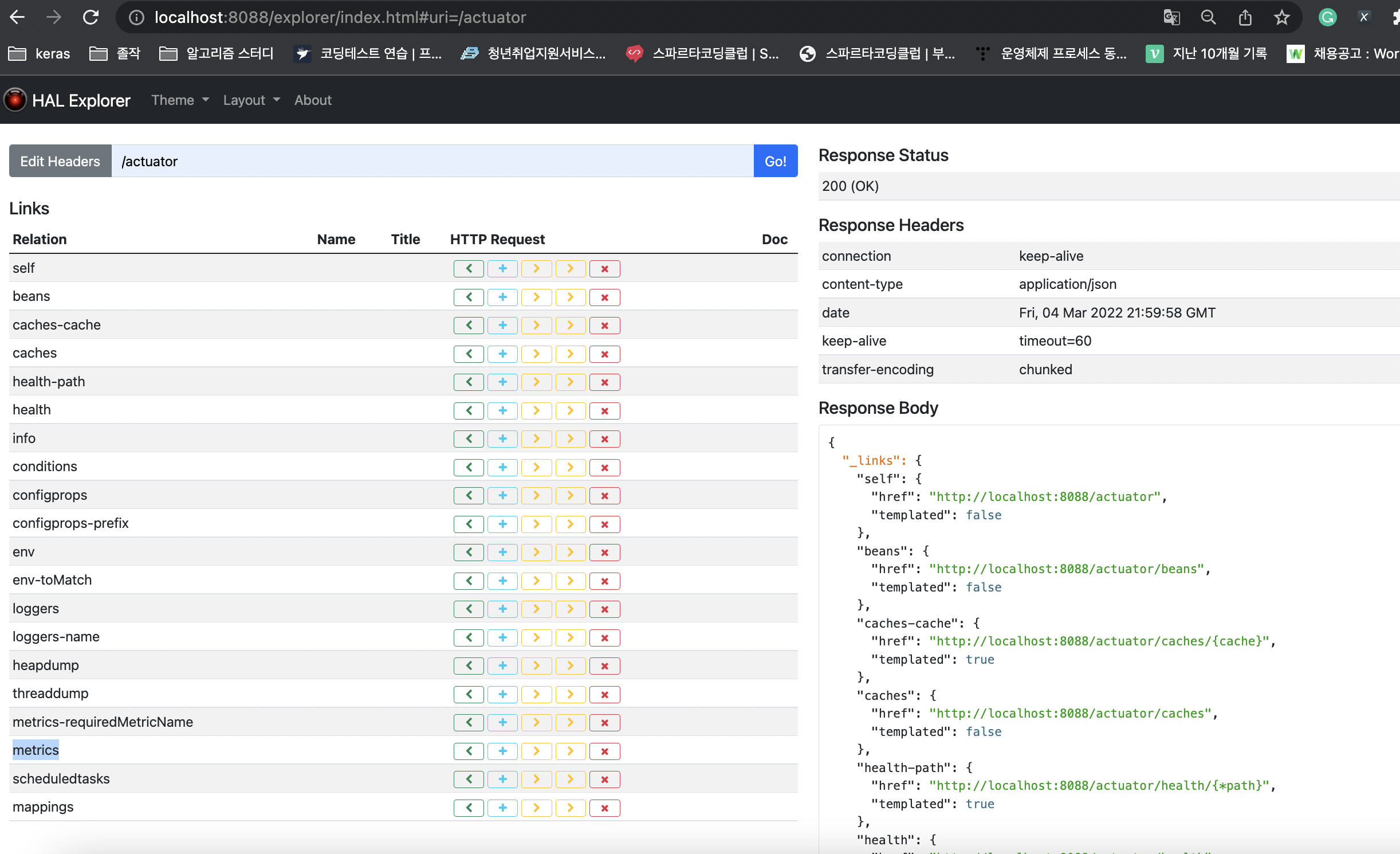This screenshot has width=1400, height=854.
Task: Open the About menu item
Action: (313, 100)
